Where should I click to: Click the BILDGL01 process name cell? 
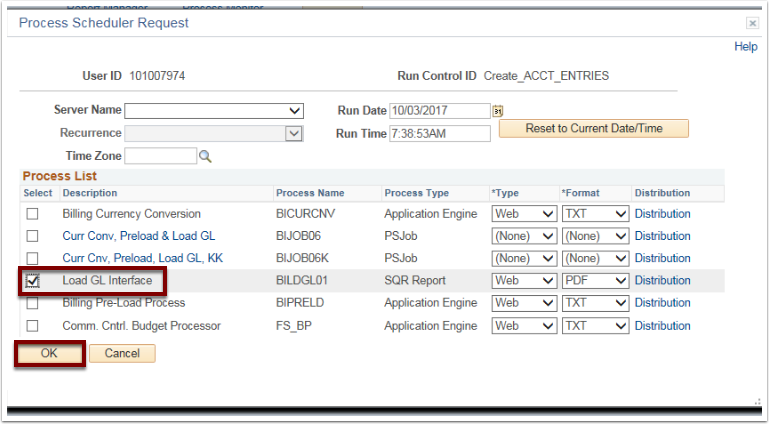click(302, 280)
